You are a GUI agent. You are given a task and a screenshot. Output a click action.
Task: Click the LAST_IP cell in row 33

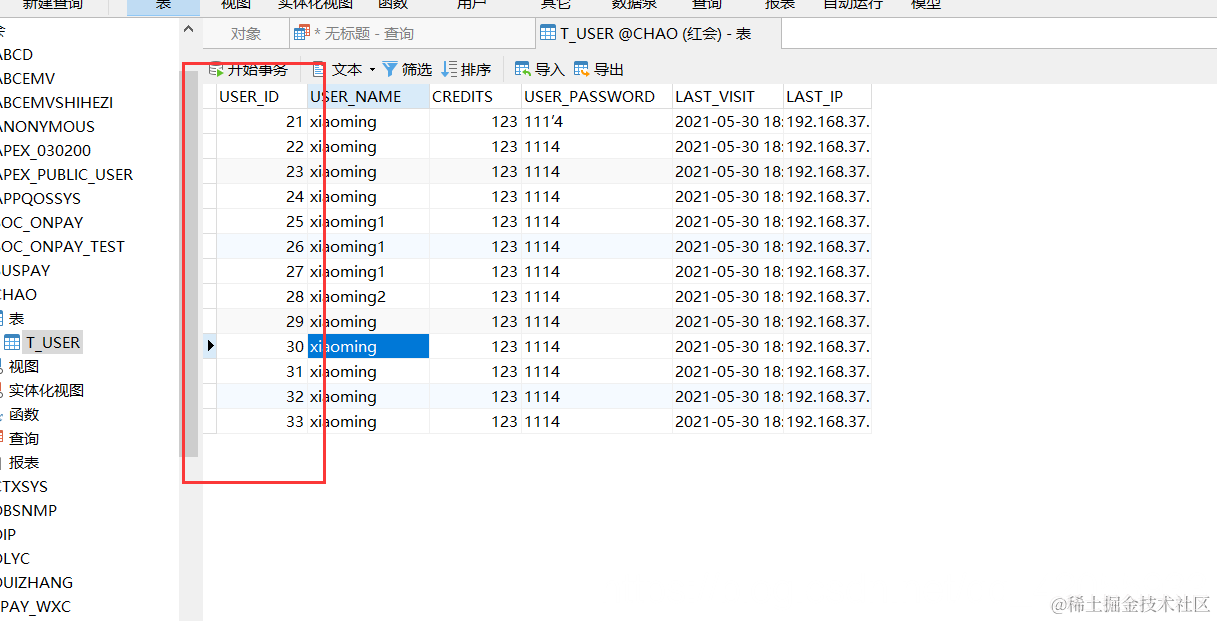click(827, 422)
